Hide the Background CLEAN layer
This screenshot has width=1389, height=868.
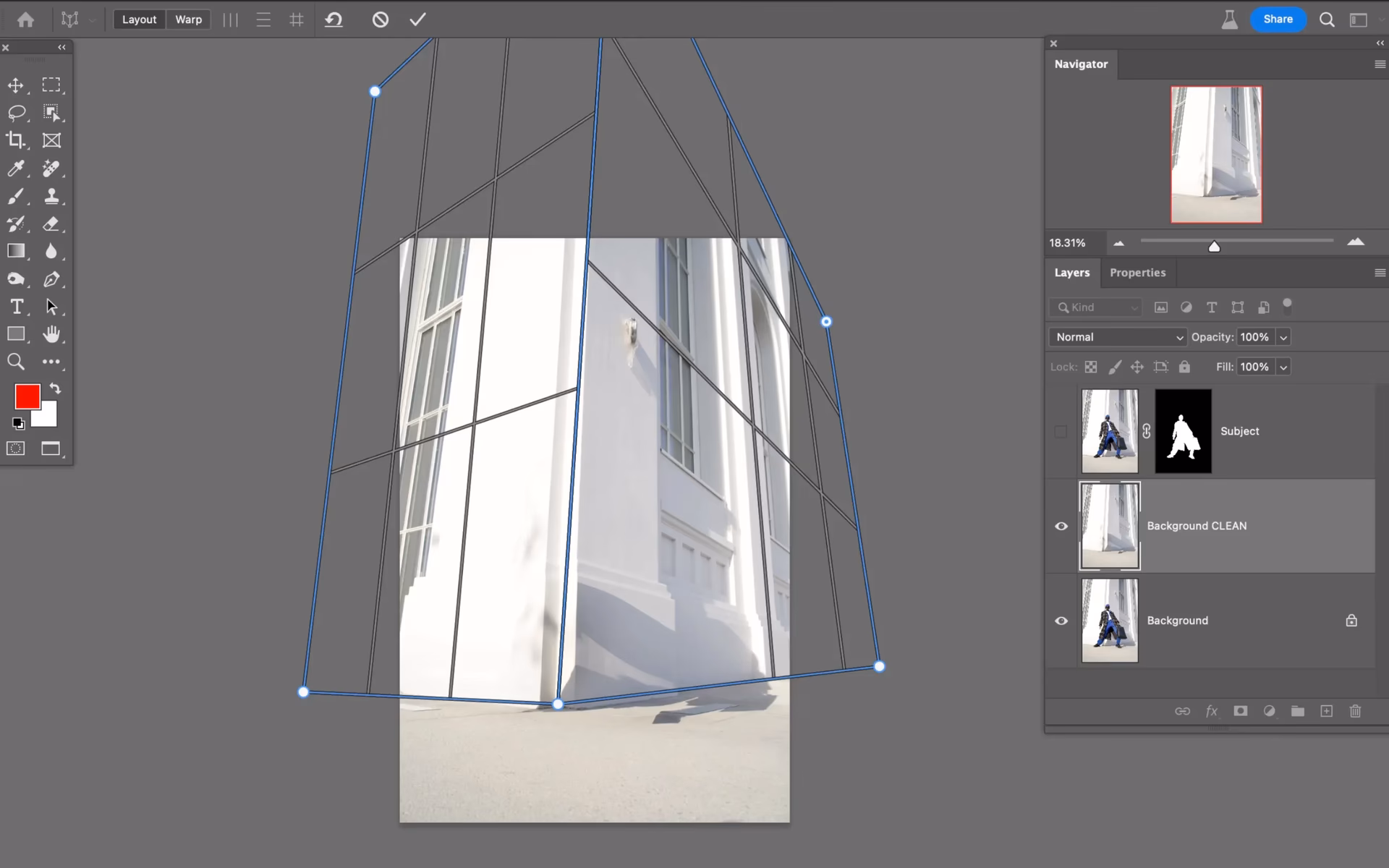point(1061,526)
